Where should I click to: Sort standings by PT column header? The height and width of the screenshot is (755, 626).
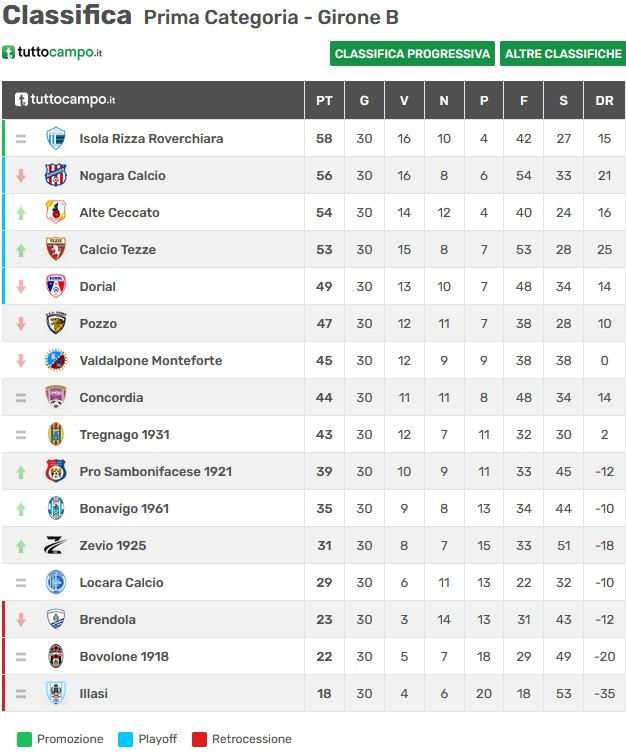[324, 101]
